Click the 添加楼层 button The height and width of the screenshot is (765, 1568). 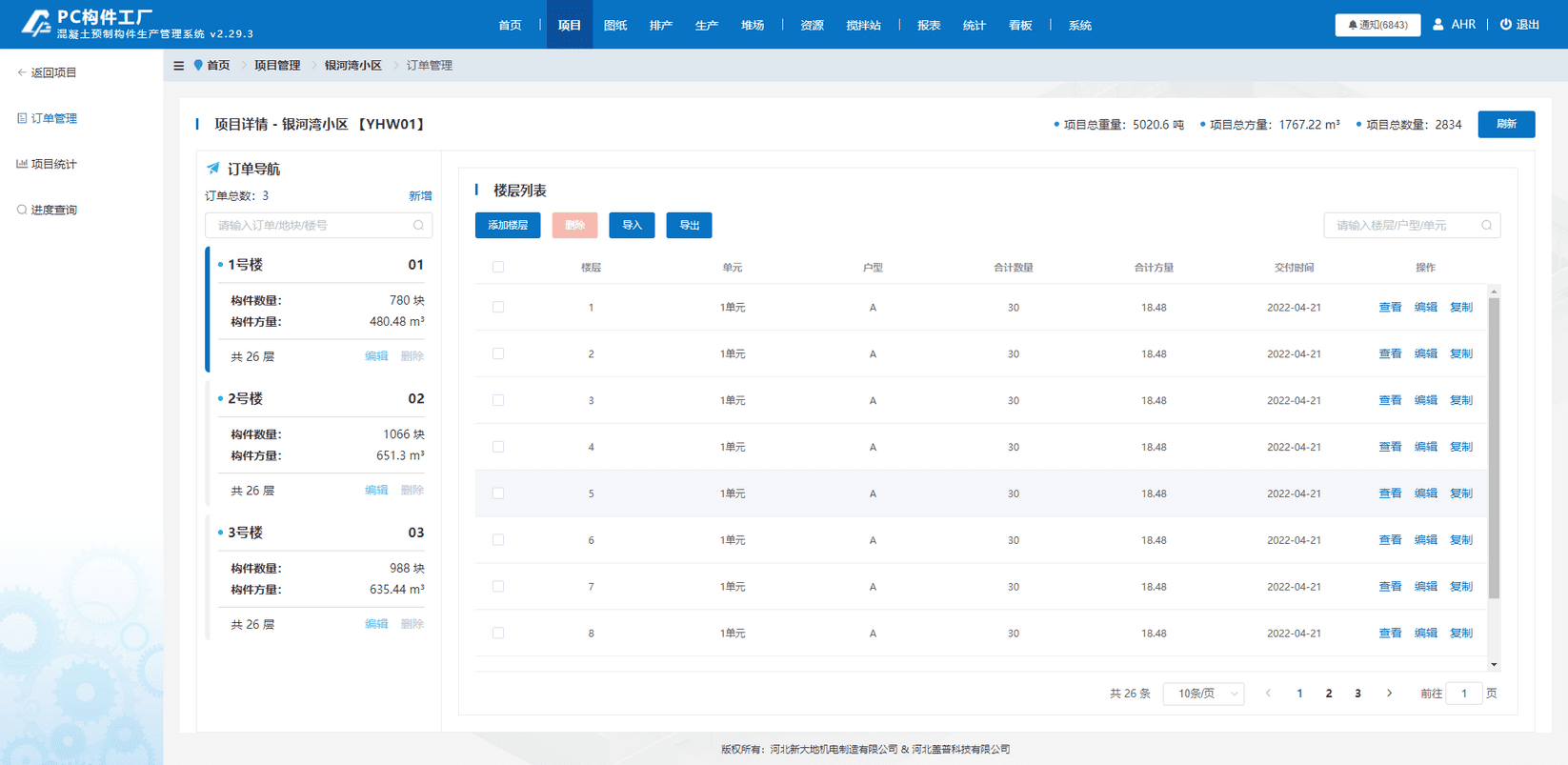coord(508,226)
